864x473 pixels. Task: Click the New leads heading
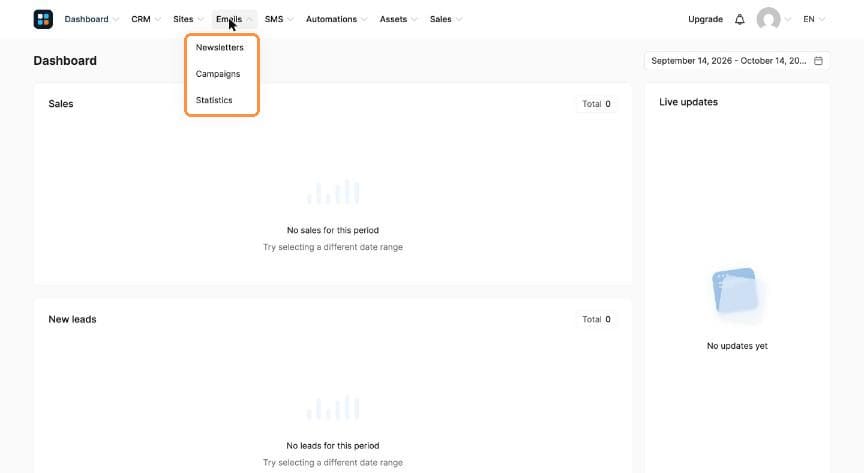(72, 319)
